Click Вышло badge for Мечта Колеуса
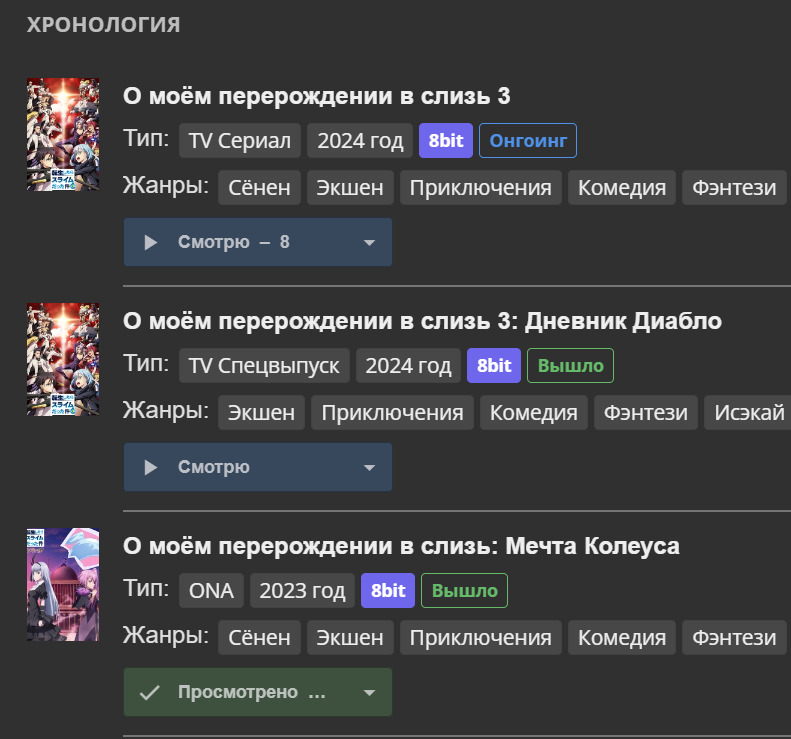This screenshot has width=791, height=739. click(x=464, y=591)
